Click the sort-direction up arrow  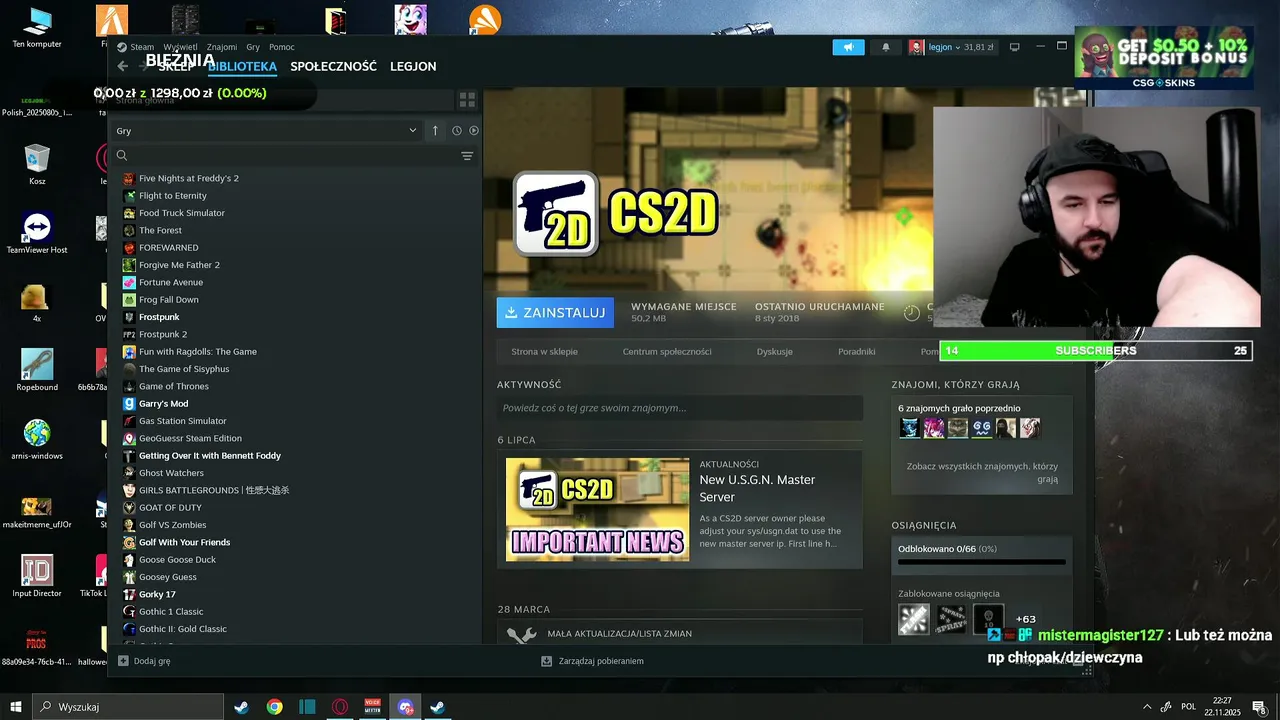pyautogui.click(x=435, y=131)
